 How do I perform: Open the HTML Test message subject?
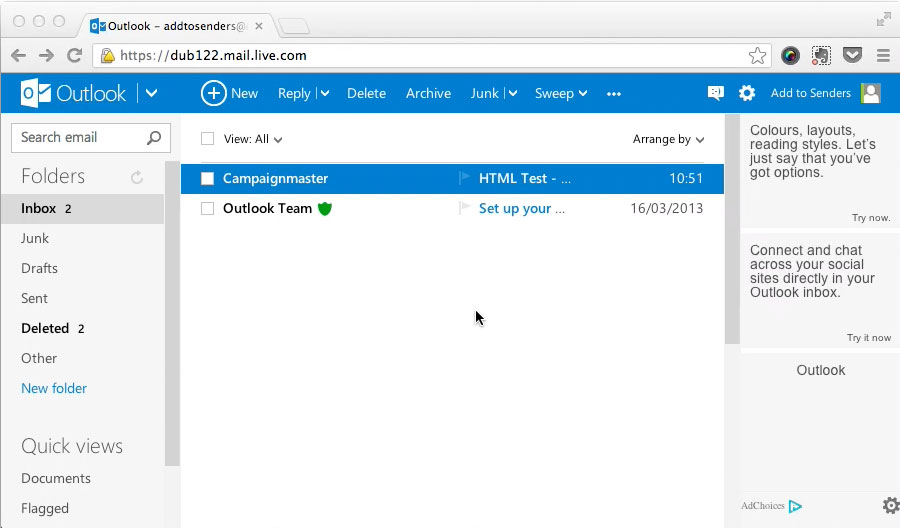point(525,178)
